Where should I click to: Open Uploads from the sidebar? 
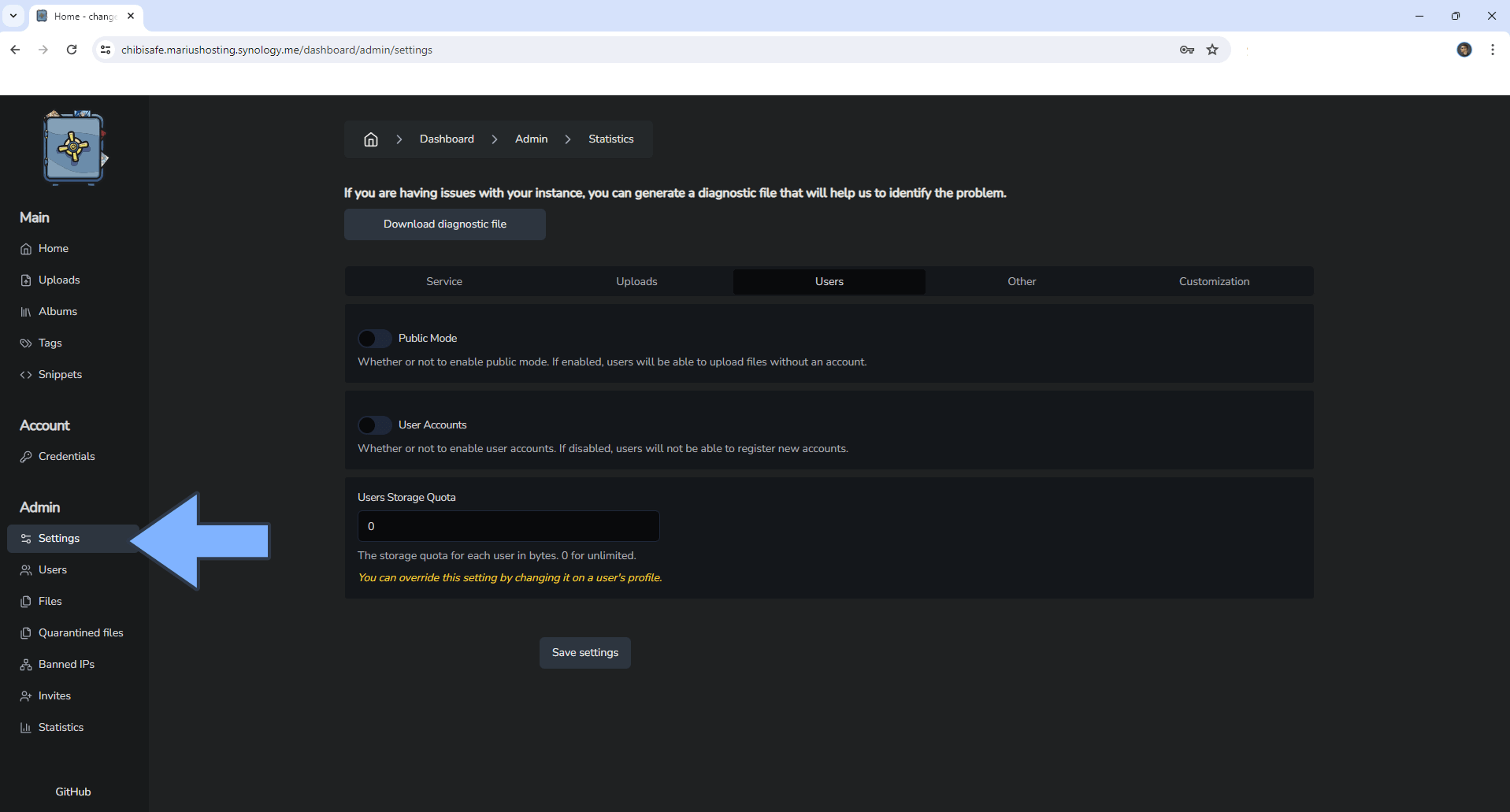click(59, 280)
